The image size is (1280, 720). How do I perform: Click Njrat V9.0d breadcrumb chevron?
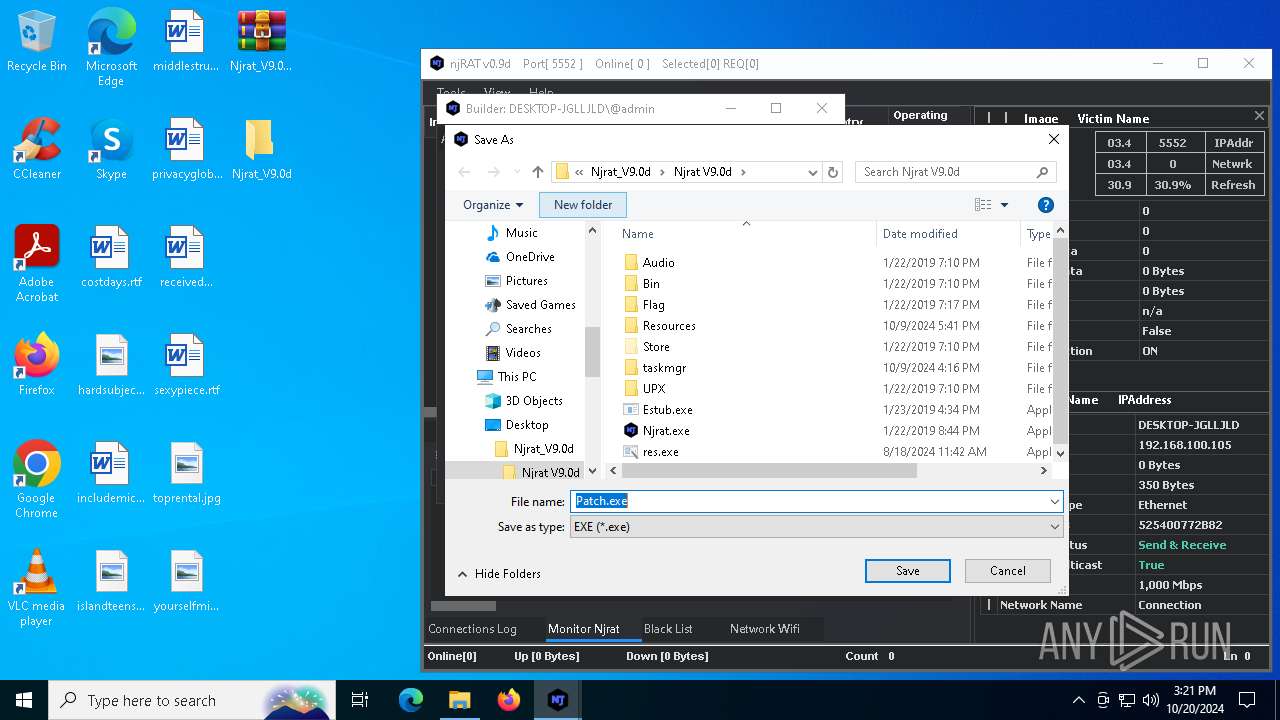(743, 172)
